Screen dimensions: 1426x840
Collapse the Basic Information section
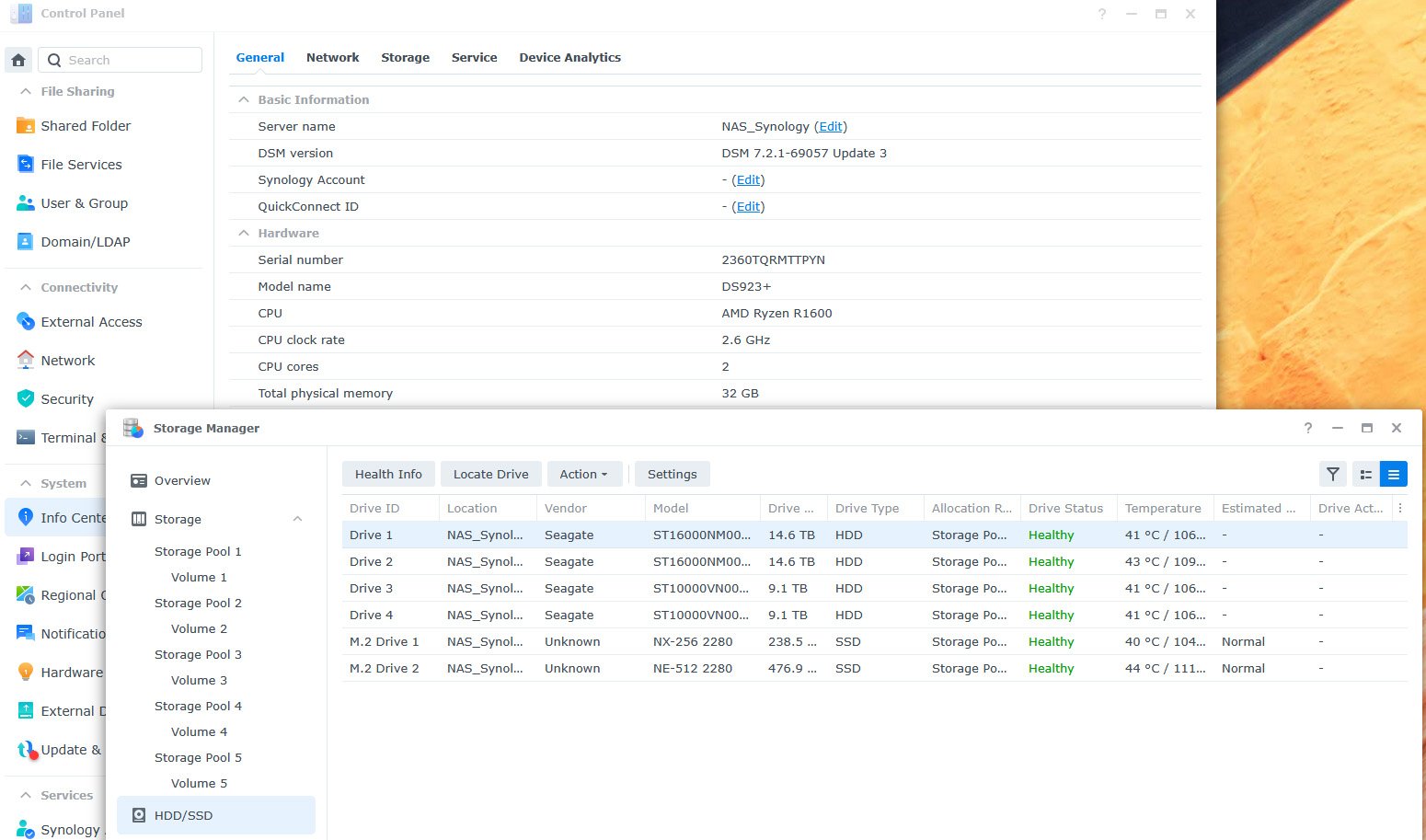[244, 99]
